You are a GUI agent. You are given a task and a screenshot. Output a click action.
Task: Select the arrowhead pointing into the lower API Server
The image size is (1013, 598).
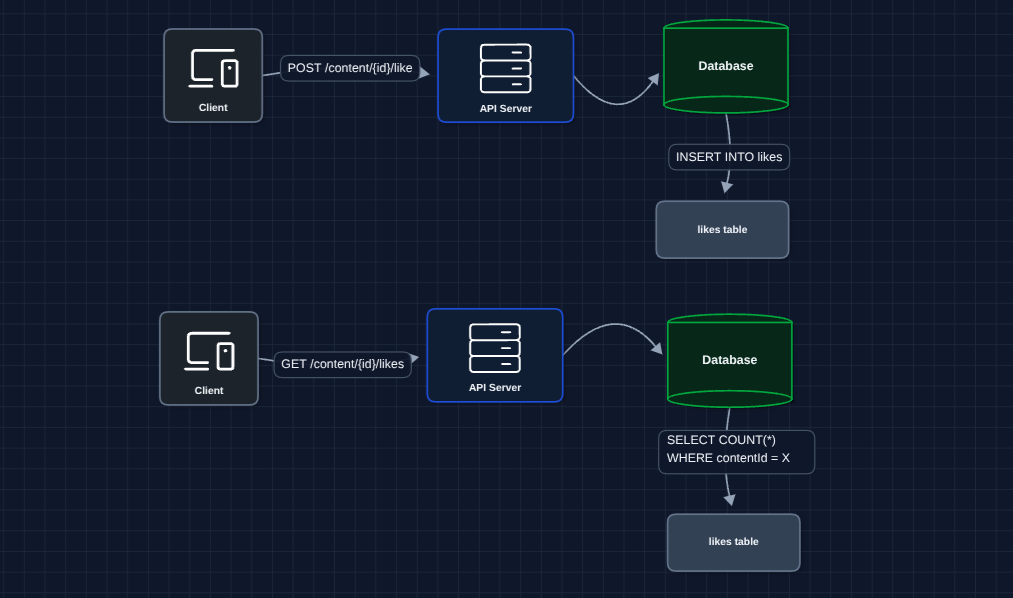pos(414,357)
